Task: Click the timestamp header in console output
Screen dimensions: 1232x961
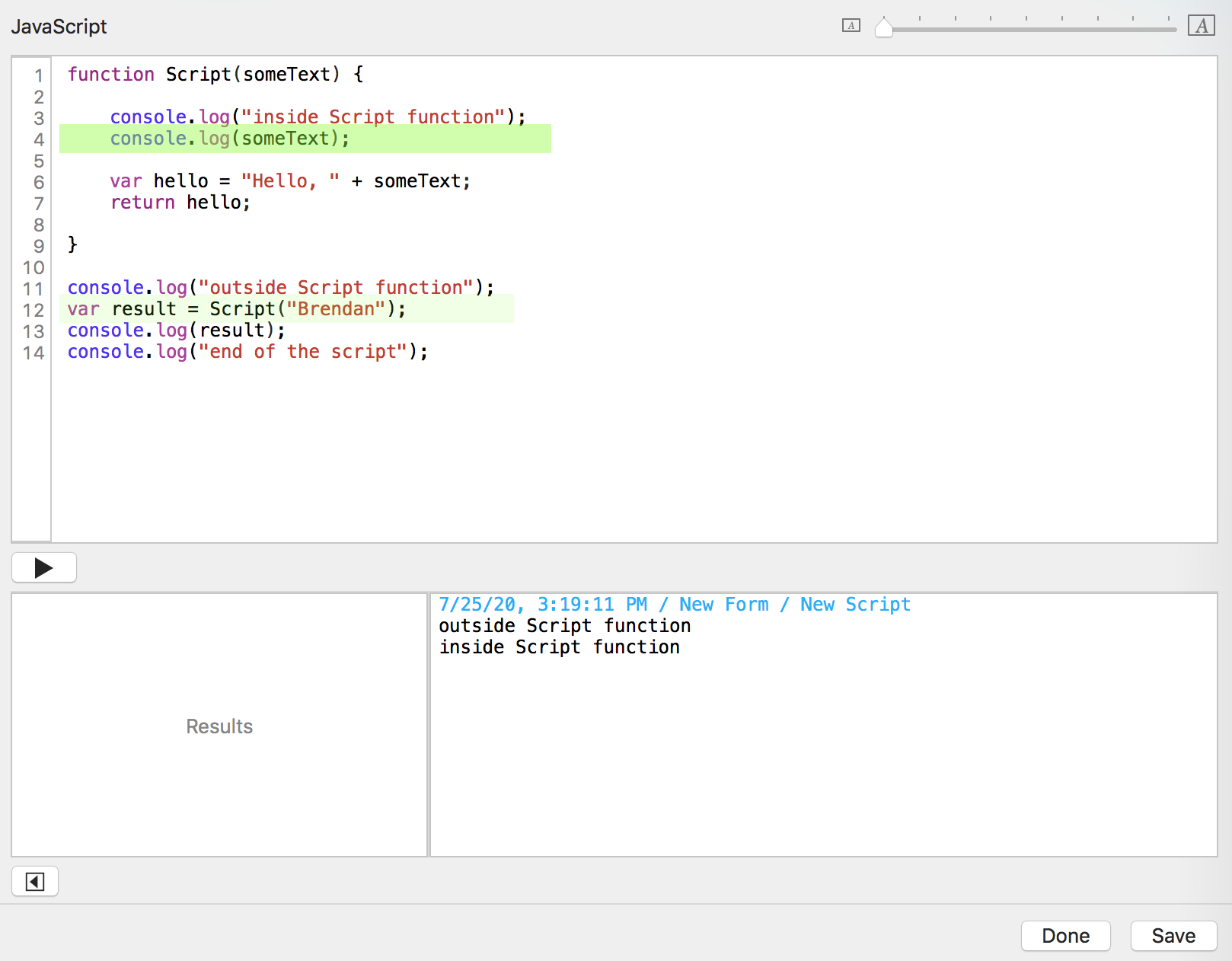Action: 674,605
